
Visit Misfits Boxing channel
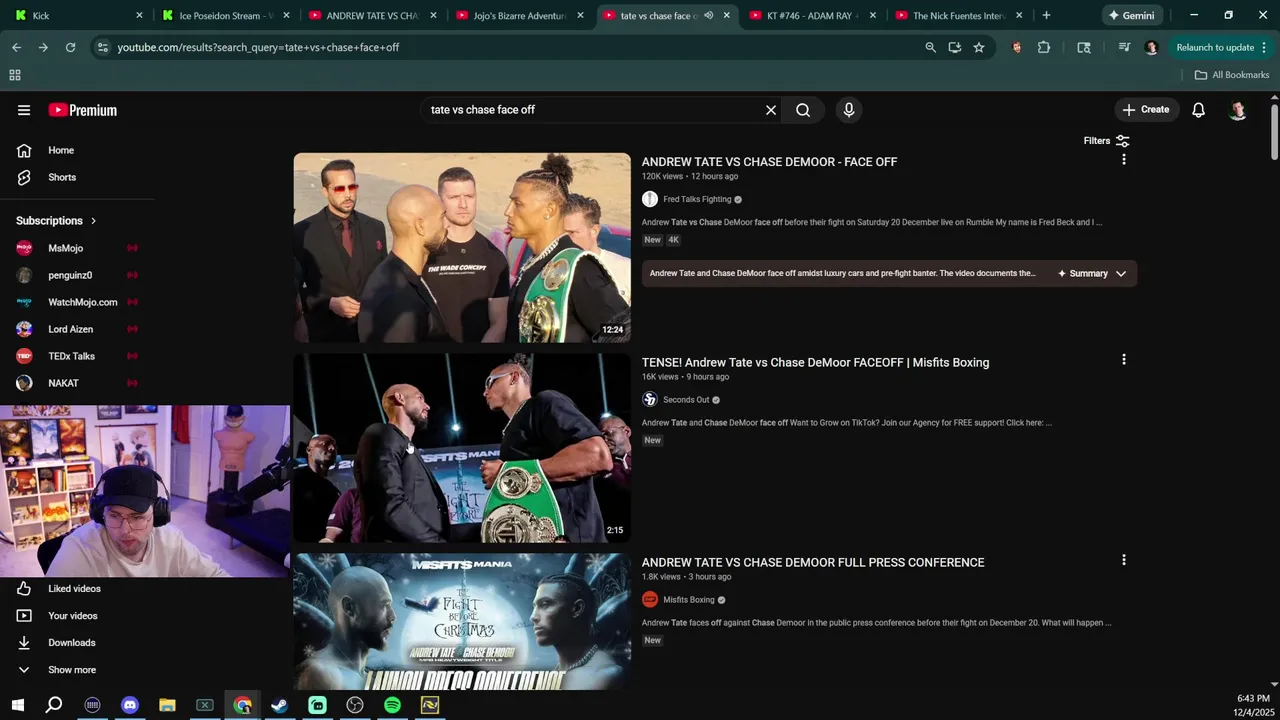click(689, 600)
